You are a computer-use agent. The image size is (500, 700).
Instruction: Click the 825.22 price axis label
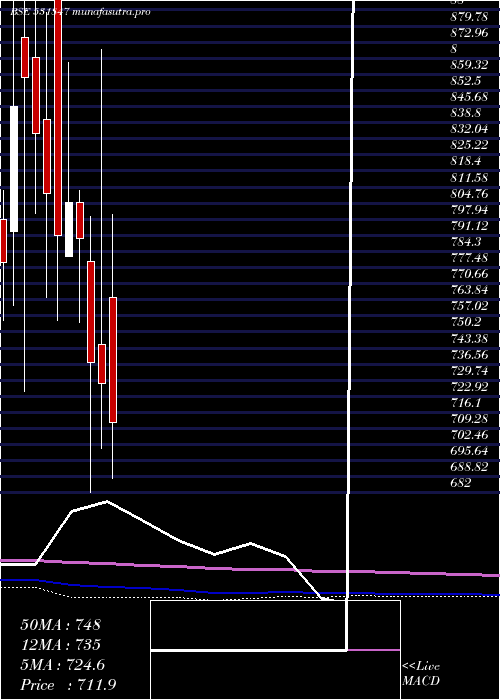tap(469, 145)
